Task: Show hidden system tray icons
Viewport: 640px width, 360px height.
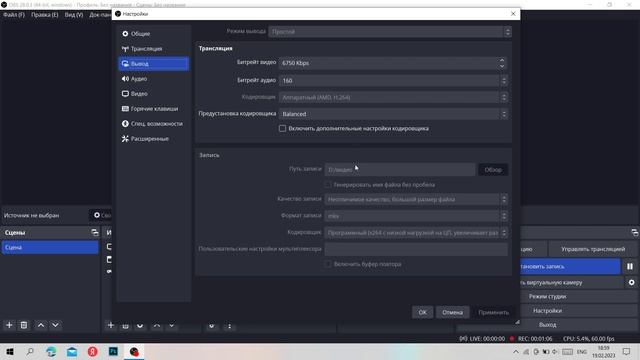Action: 516,351
